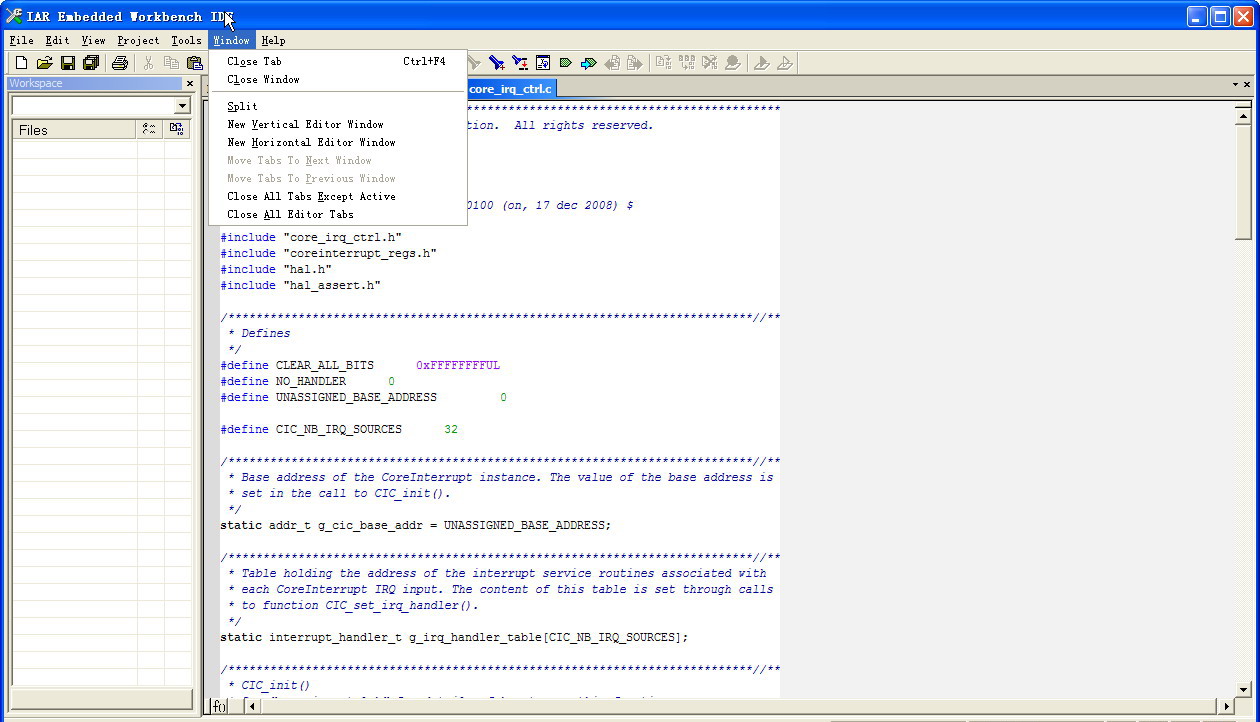Open the Tools menu
This screenshot has height=722, width=1260.
click(x=186, y=41)
